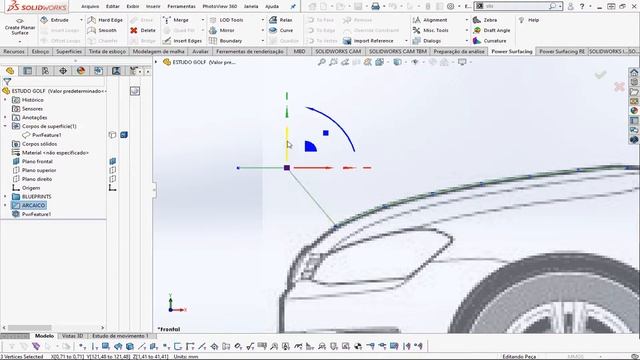Open the LOD Tools dropdown arrow
The width and height of the screenshot is (640, 360).
pos(262,20)
